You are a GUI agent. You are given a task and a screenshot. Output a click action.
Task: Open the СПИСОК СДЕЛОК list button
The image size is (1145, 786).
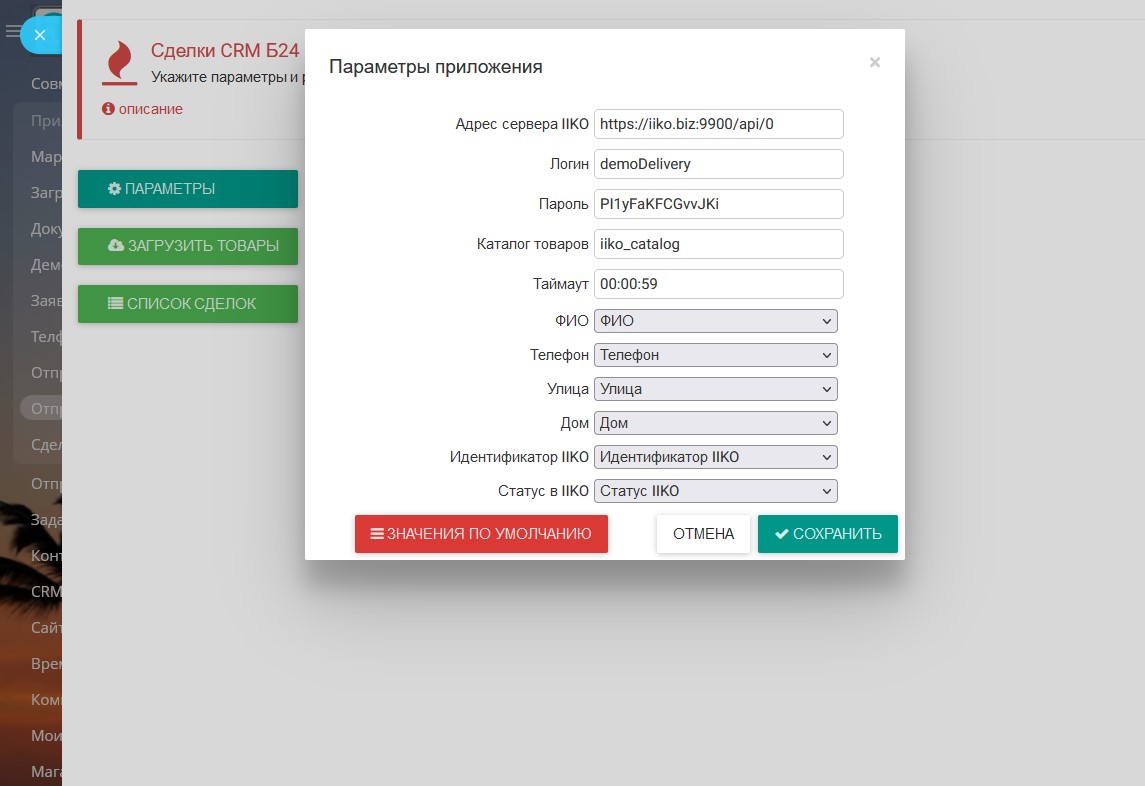coord(187,304)
